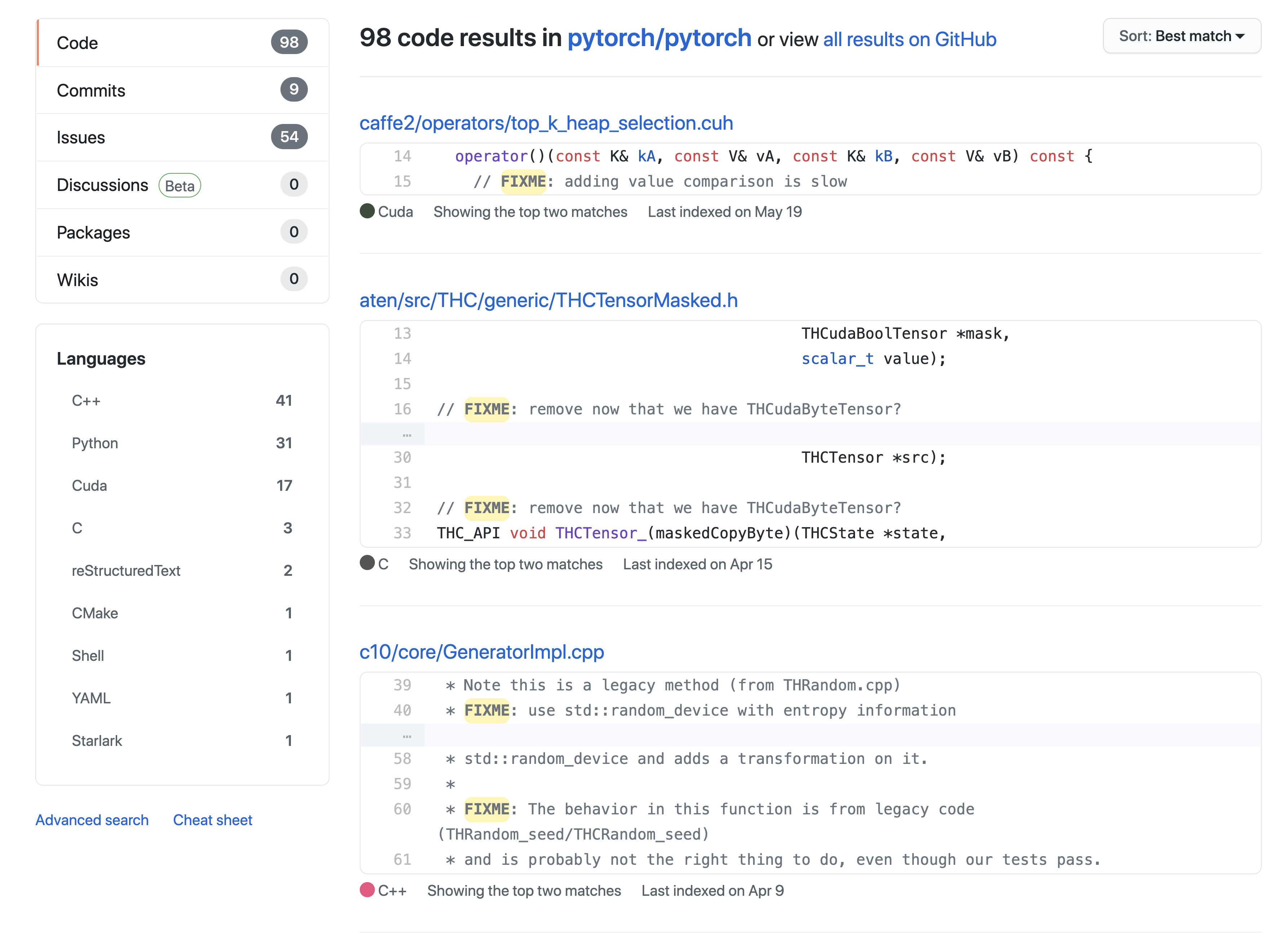This screenshot has width=1284, height=952.
Task: Expand hidden lines in GeneratorImpl.cpp snippet
Action: coord(407,735)
